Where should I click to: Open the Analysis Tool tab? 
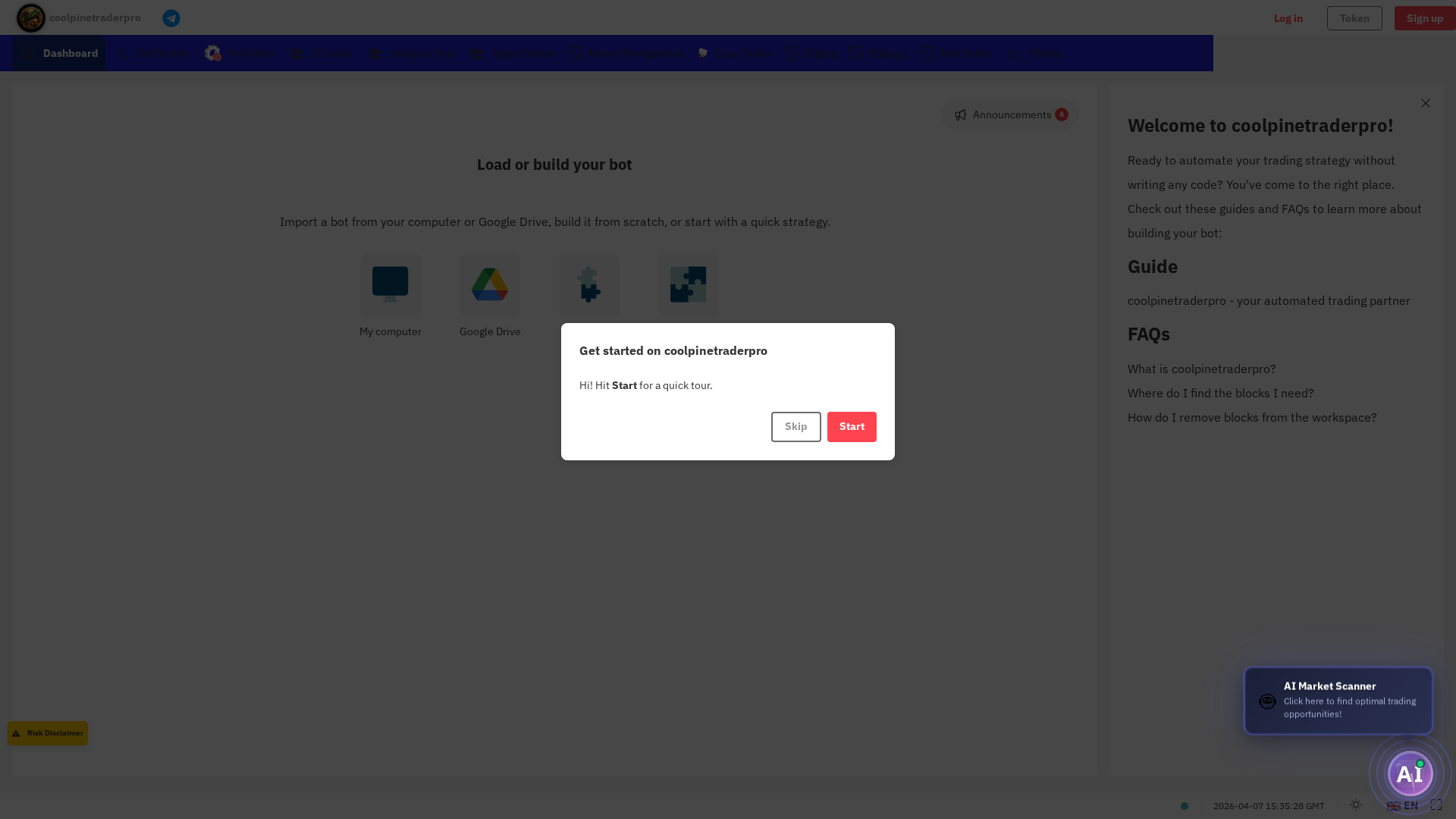413,53
